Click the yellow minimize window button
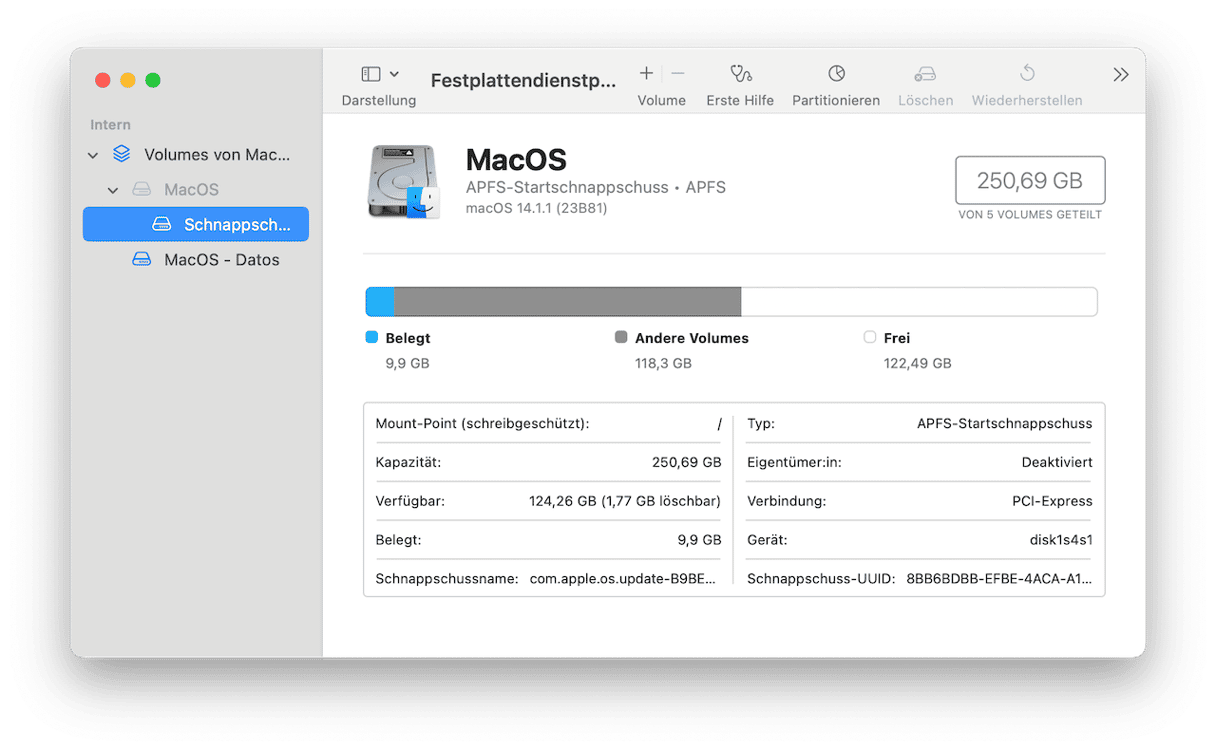This screenshot has width=1216, height=750. (x=128, y=80)
